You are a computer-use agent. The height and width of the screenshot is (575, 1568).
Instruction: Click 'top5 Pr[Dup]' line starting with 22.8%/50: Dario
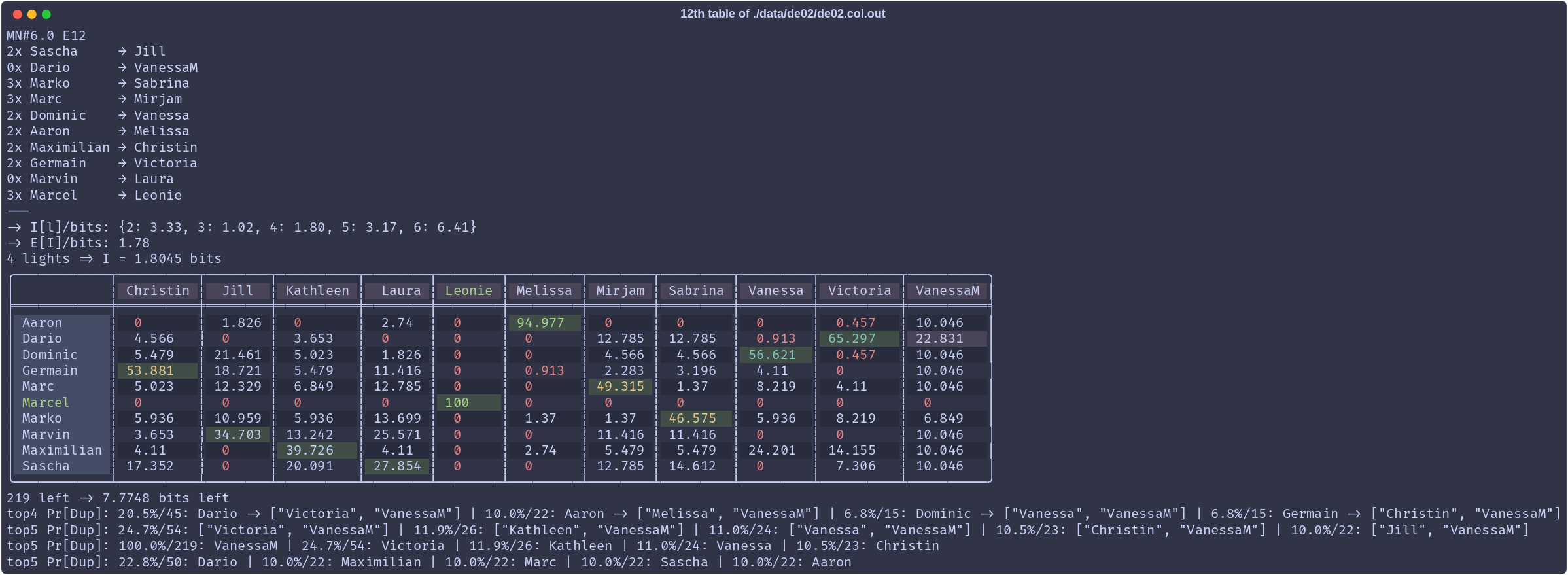click(x=429, y=562)
